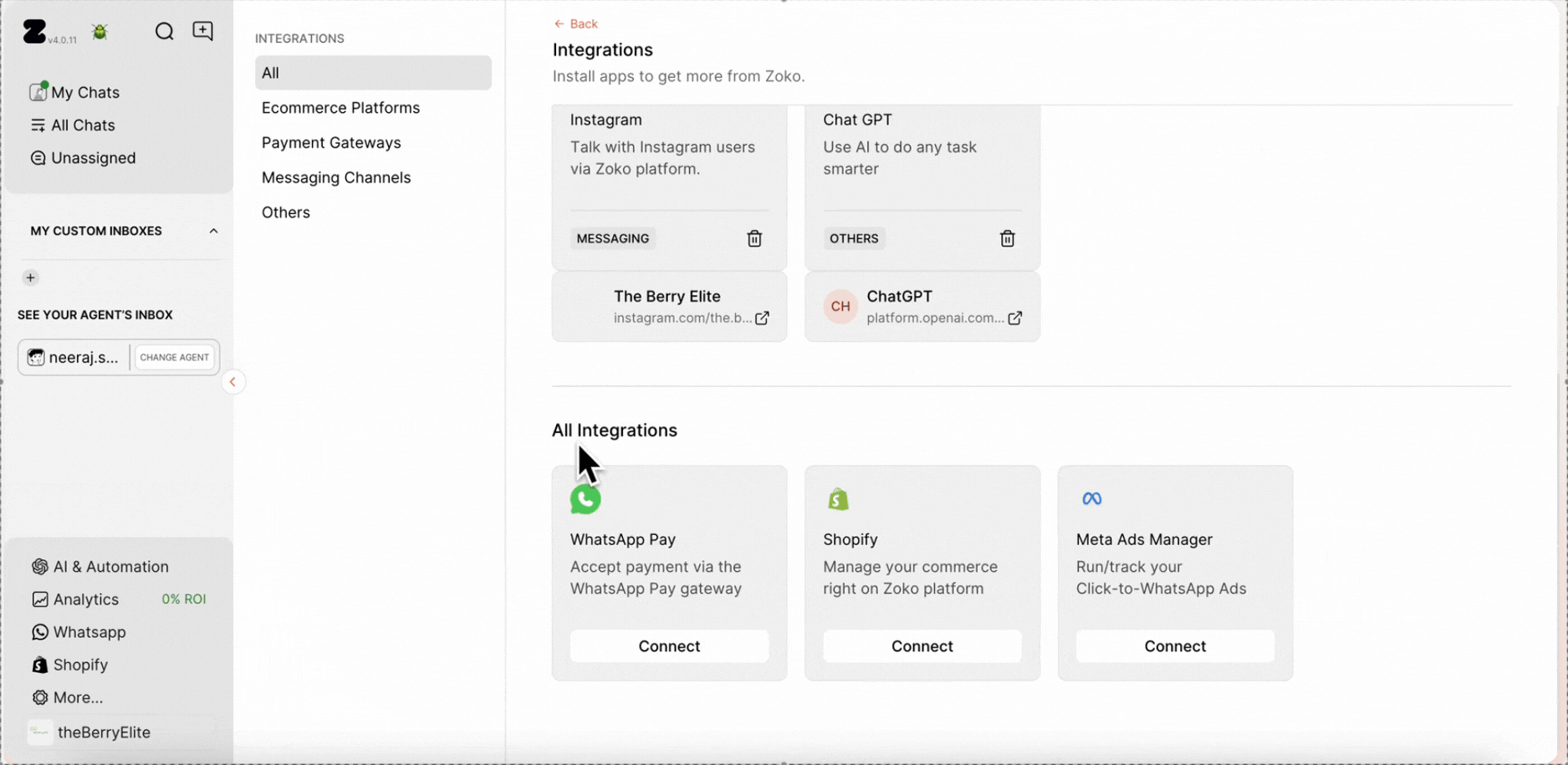Click the Change Agent button
Screen dimensions: 1568x765
tap(175, 357)
